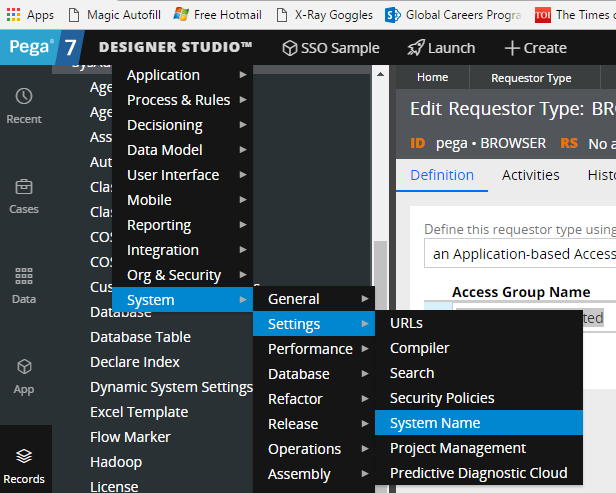Choose Search in Settings submenu
616x493 pixels.
pos(479,373)
